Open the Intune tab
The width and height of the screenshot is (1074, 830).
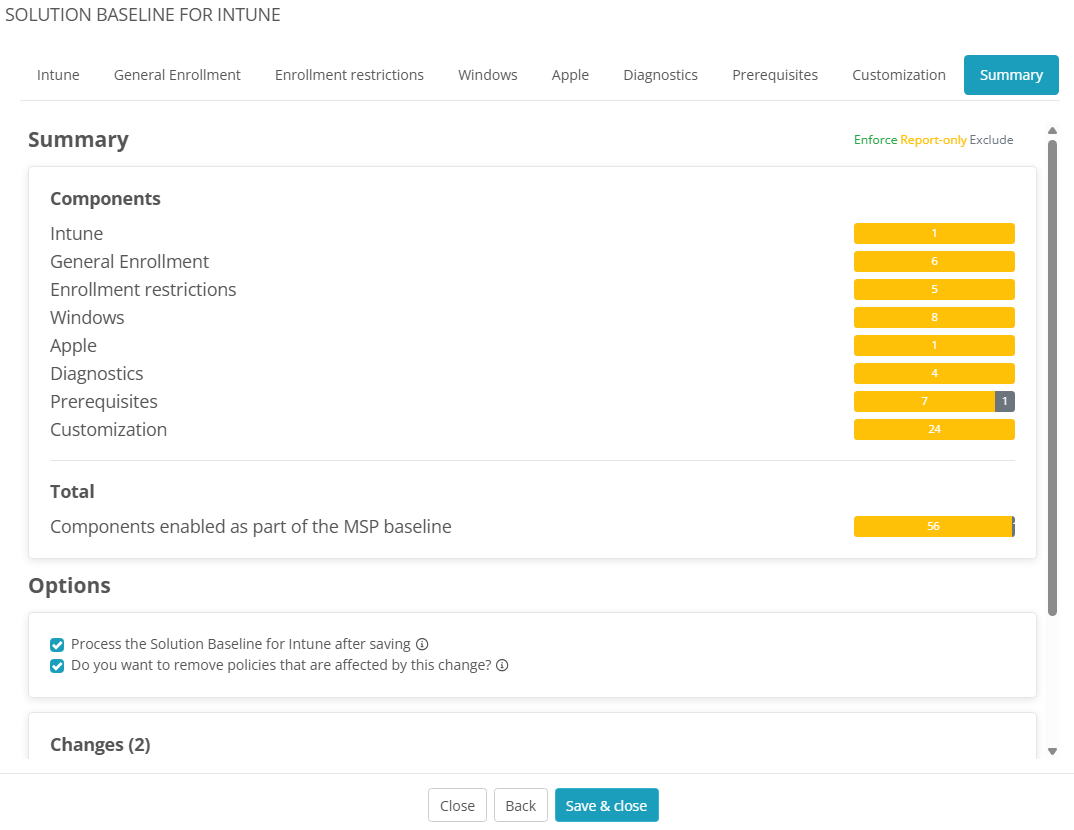tap(58, 75)
